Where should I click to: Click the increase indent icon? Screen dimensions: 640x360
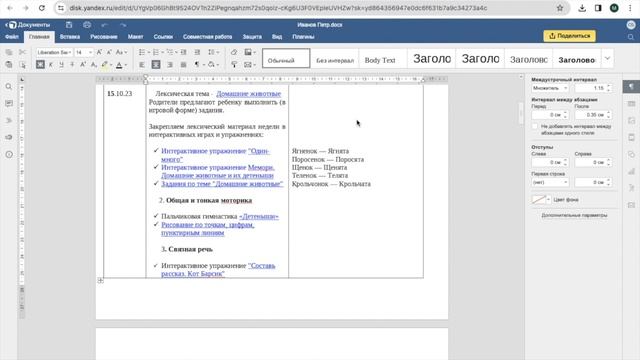[197, 52]
